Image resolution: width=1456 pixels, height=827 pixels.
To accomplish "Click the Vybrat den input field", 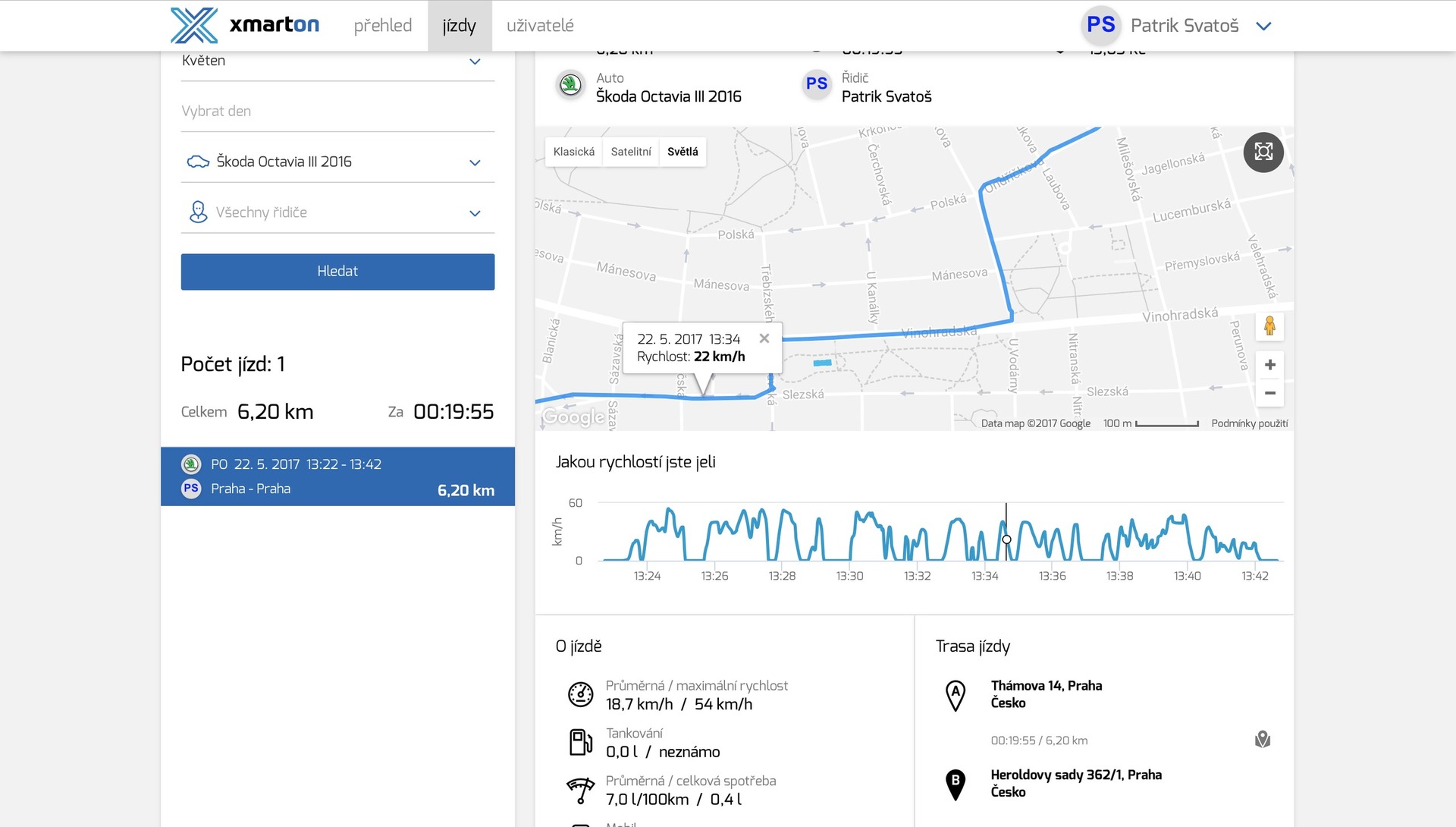I will pyautogui.click(x=337, y=112).
